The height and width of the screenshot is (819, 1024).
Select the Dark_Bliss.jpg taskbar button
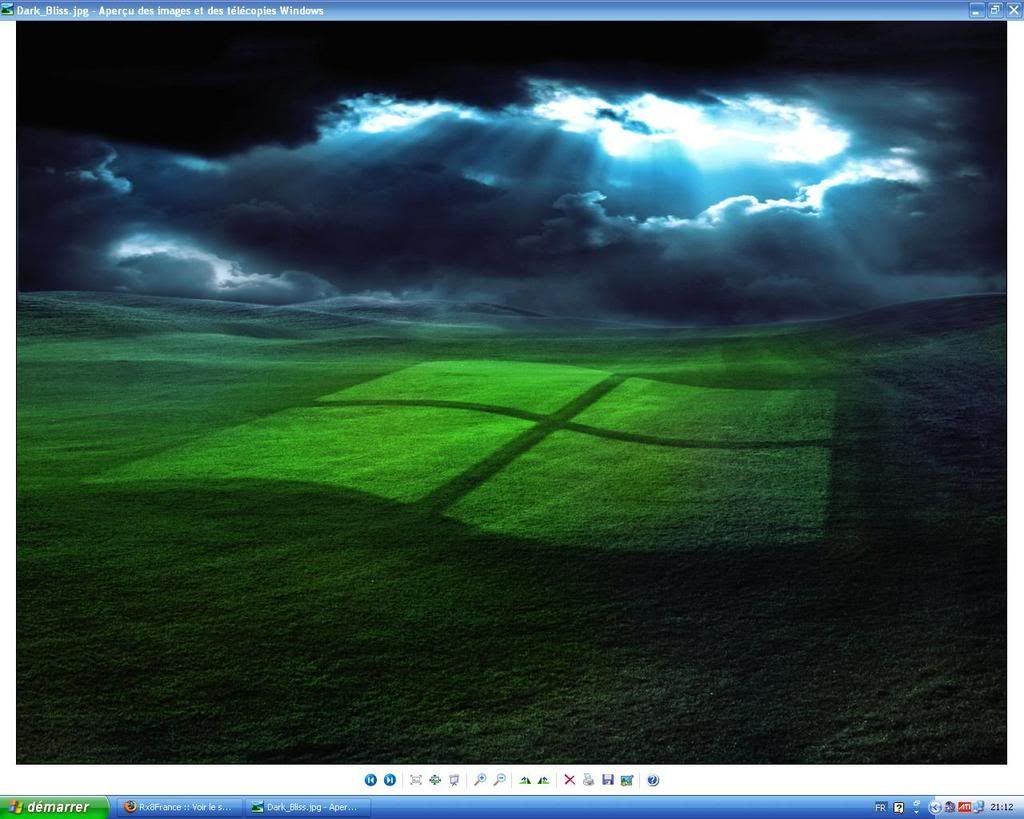[x=309, y=807]
